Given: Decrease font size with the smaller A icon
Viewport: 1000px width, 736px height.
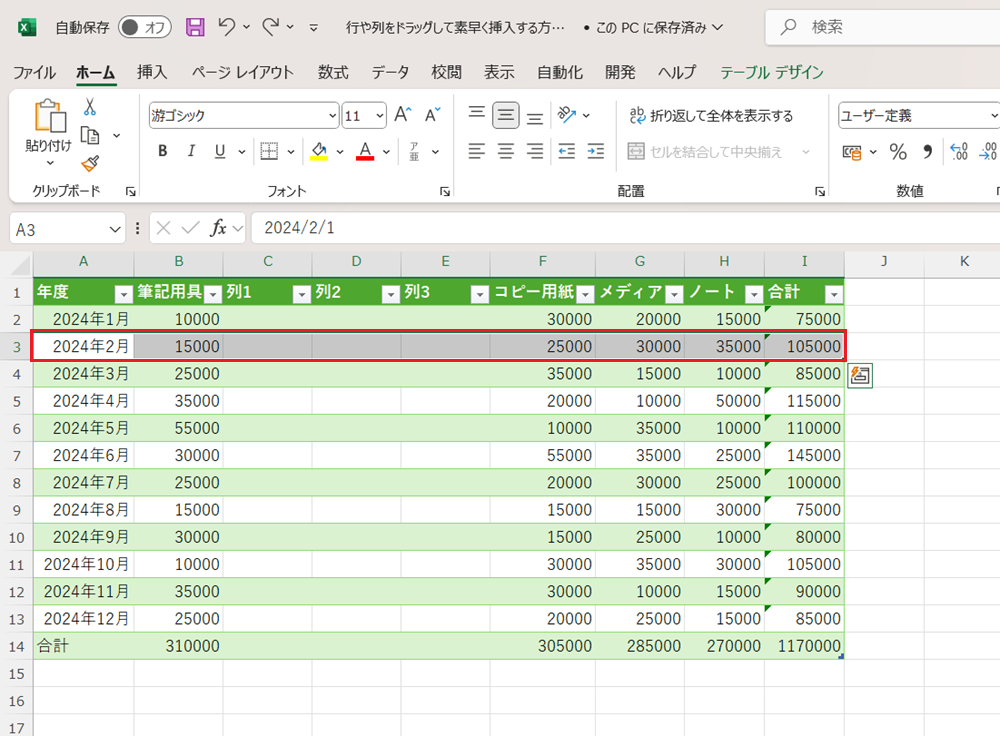Looking at the screenshot, I should tap(432, 115).
